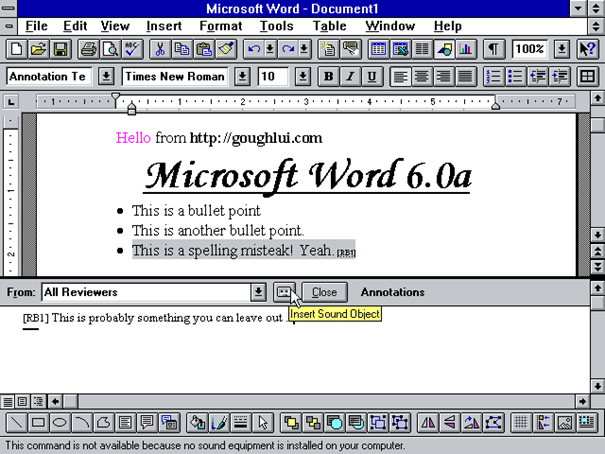This screenshot has height=454, width=605.
Task: Open the Format menu
Action: tap(221, 26)
